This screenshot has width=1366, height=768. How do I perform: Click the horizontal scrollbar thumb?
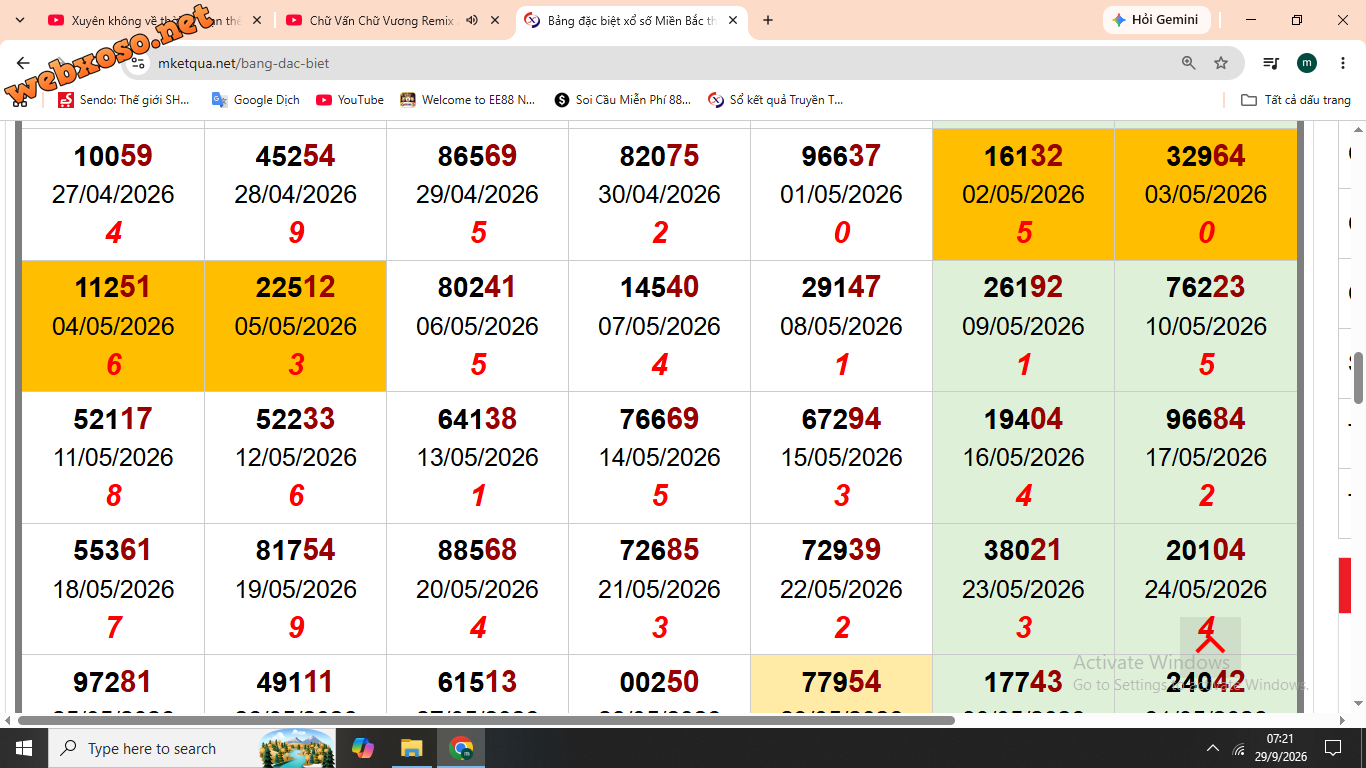point(486,720)
